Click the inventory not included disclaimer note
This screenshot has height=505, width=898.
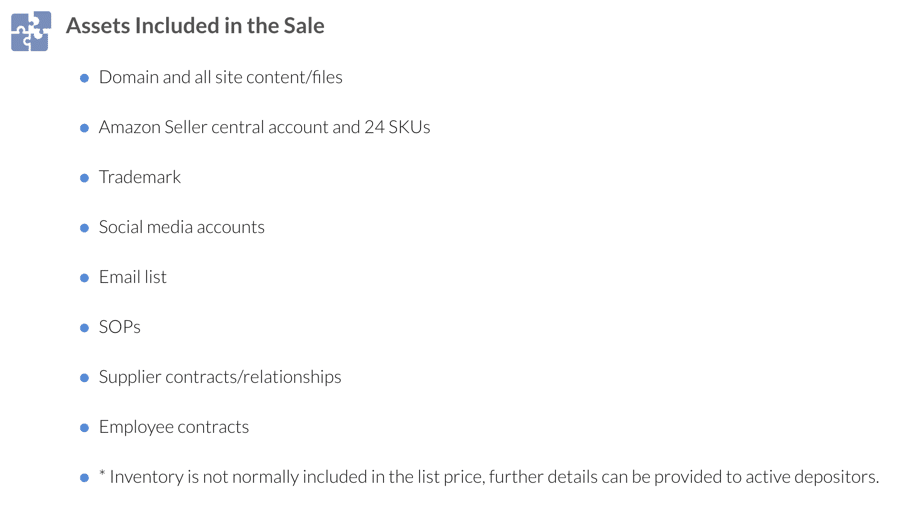coord(489,477)
